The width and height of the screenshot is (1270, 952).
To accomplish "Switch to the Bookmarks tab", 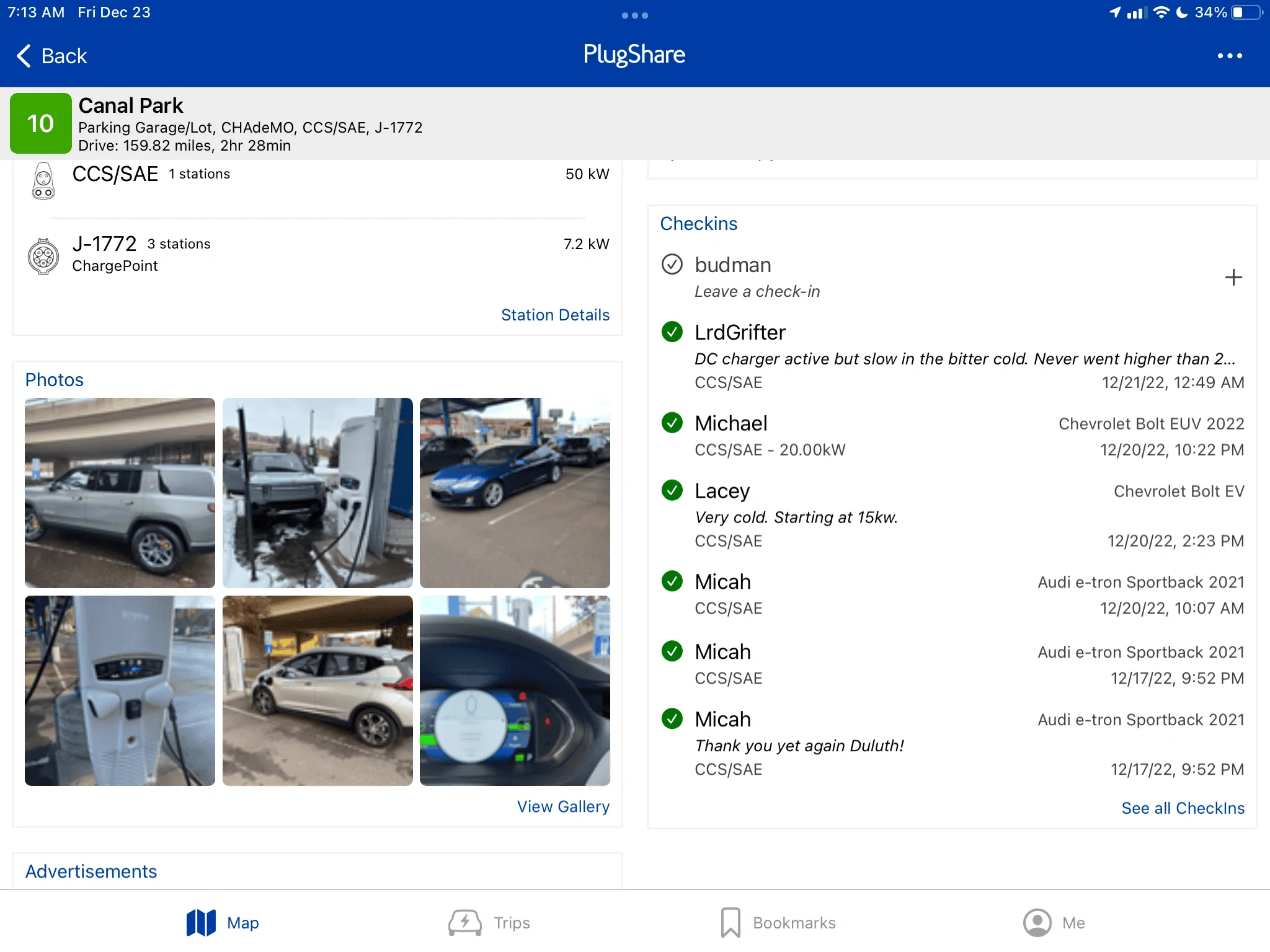I will (x=778, y=923).
